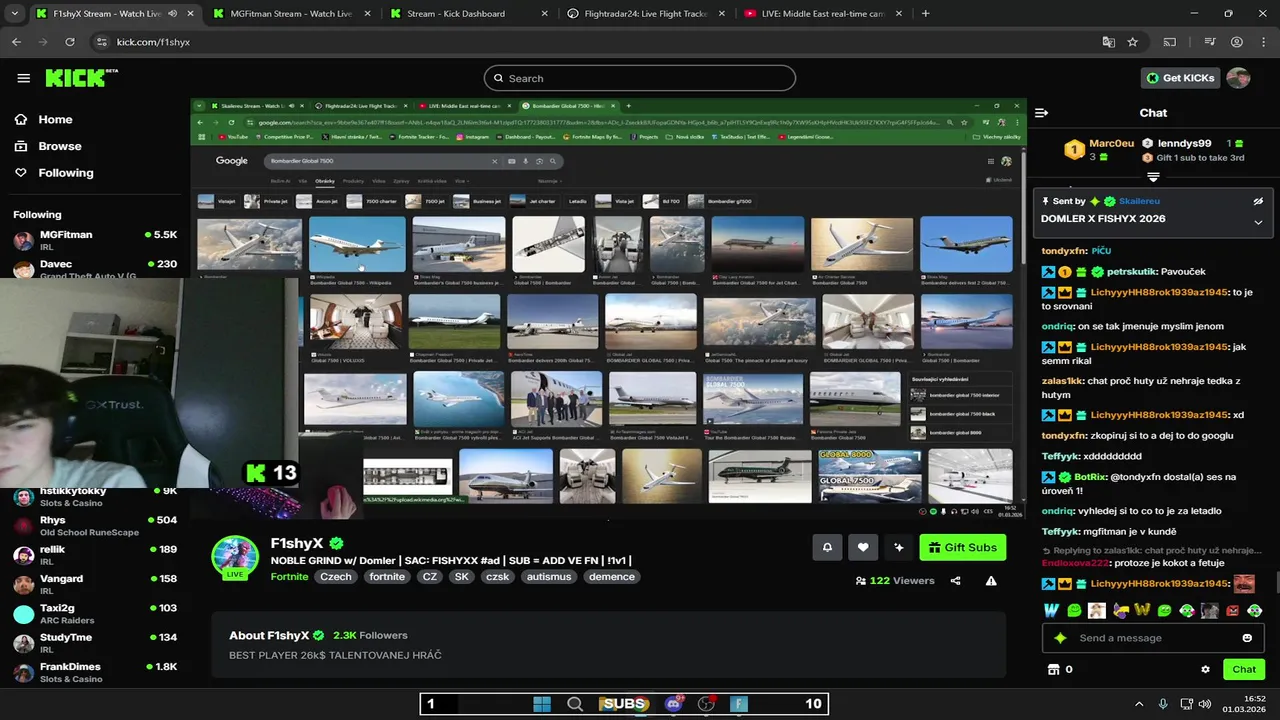1280x720 pixels.
Task: Click the Czech language tag
Action: (336, 577)
